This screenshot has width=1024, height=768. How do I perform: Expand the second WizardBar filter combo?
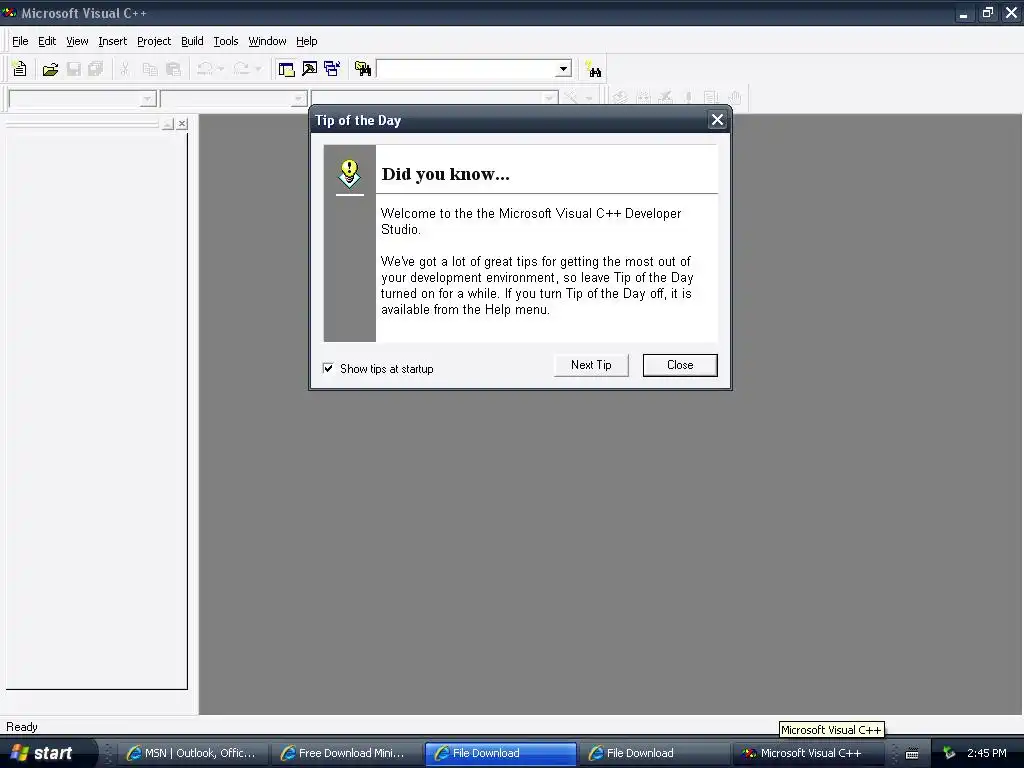298,99
